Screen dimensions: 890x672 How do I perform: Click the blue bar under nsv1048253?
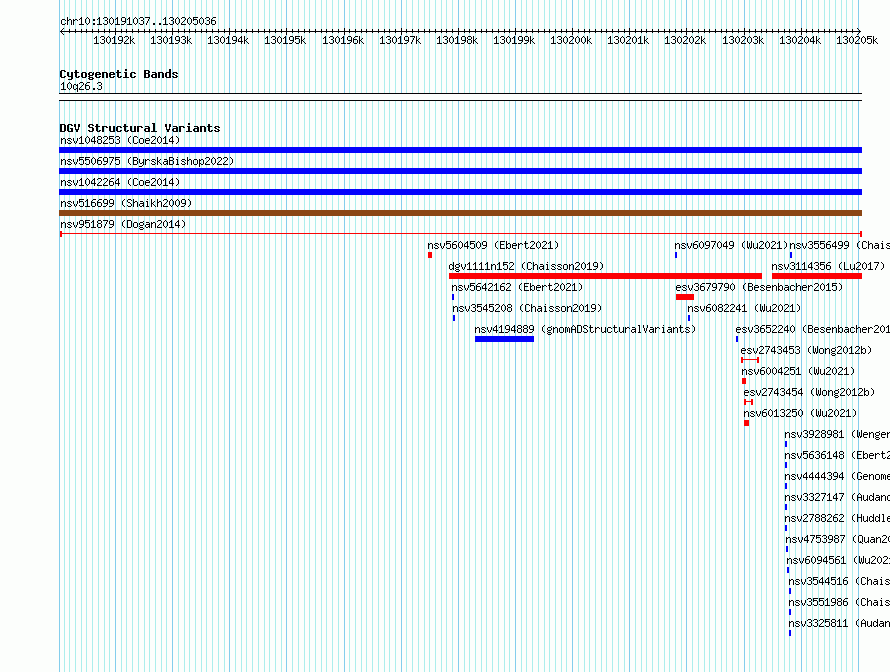[460, 150]
